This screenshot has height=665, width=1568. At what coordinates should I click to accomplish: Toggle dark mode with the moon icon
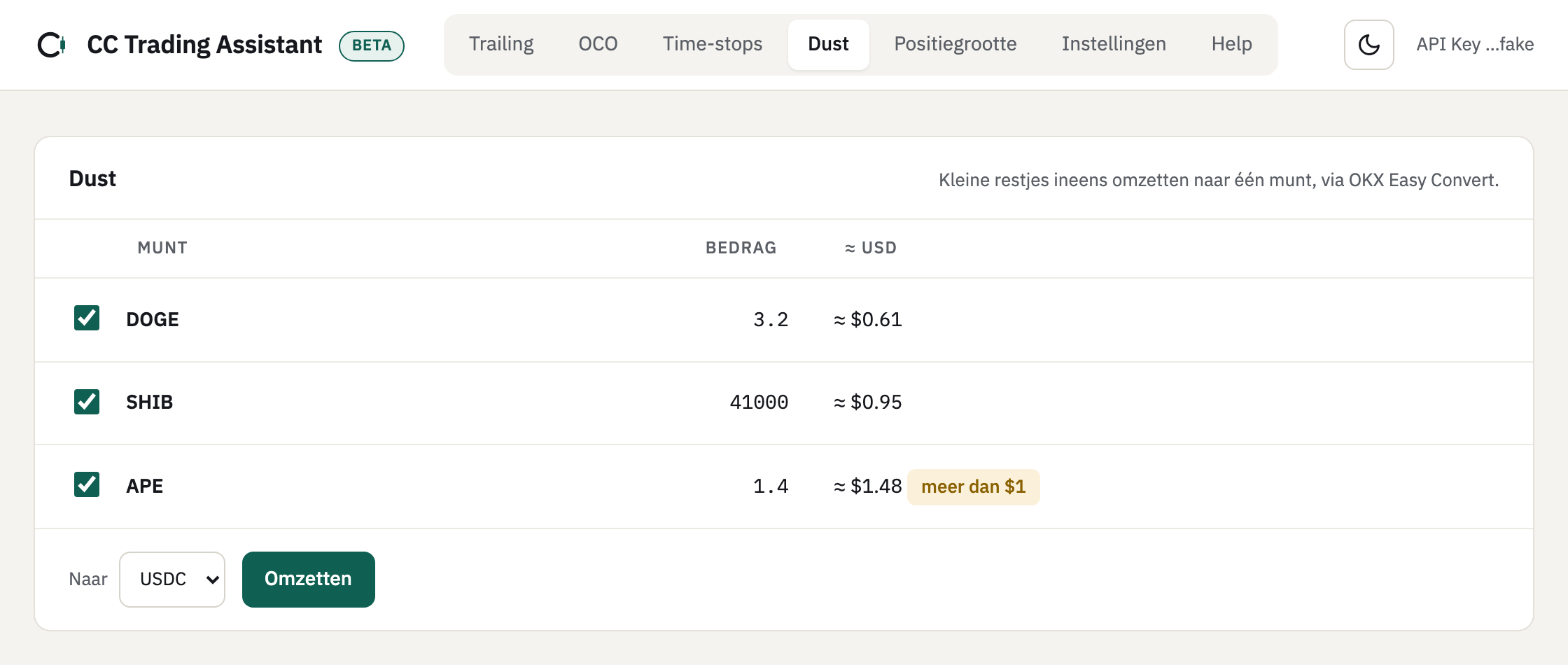(1368, 45)
